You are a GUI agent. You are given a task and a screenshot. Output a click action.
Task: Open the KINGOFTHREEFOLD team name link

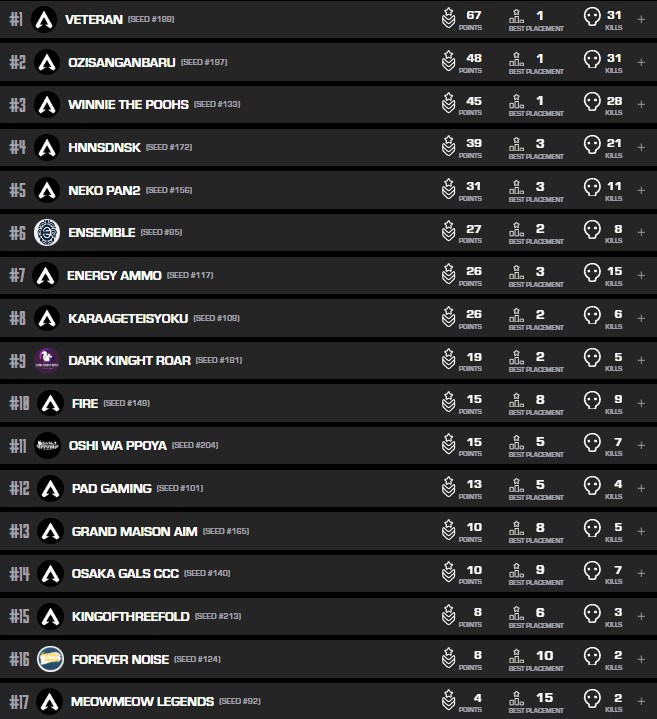pyautogui.click(x=130, y=616)
